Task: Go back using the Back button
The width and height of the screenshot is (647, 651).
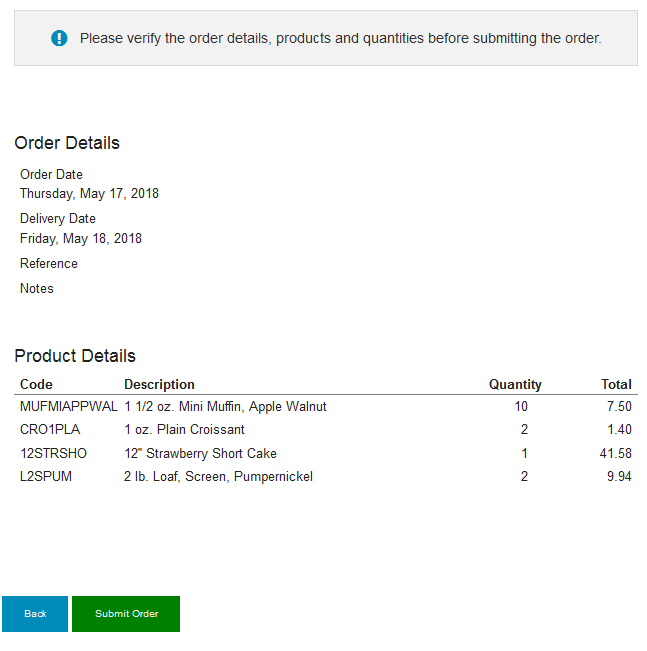Action: coord(35,614)
